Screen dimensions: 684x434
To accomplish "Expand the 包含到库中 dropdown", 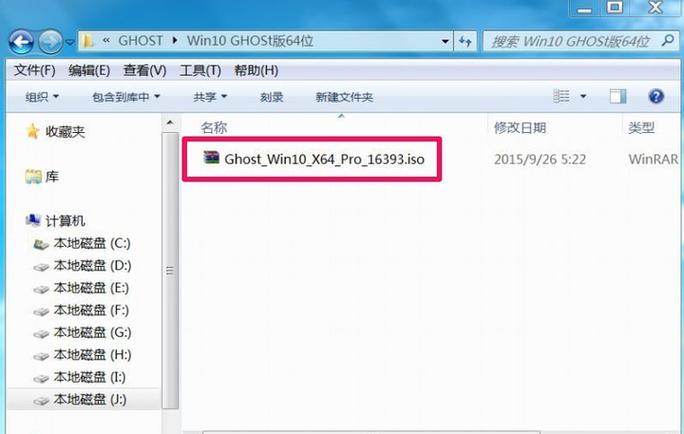I will point(126,96).
